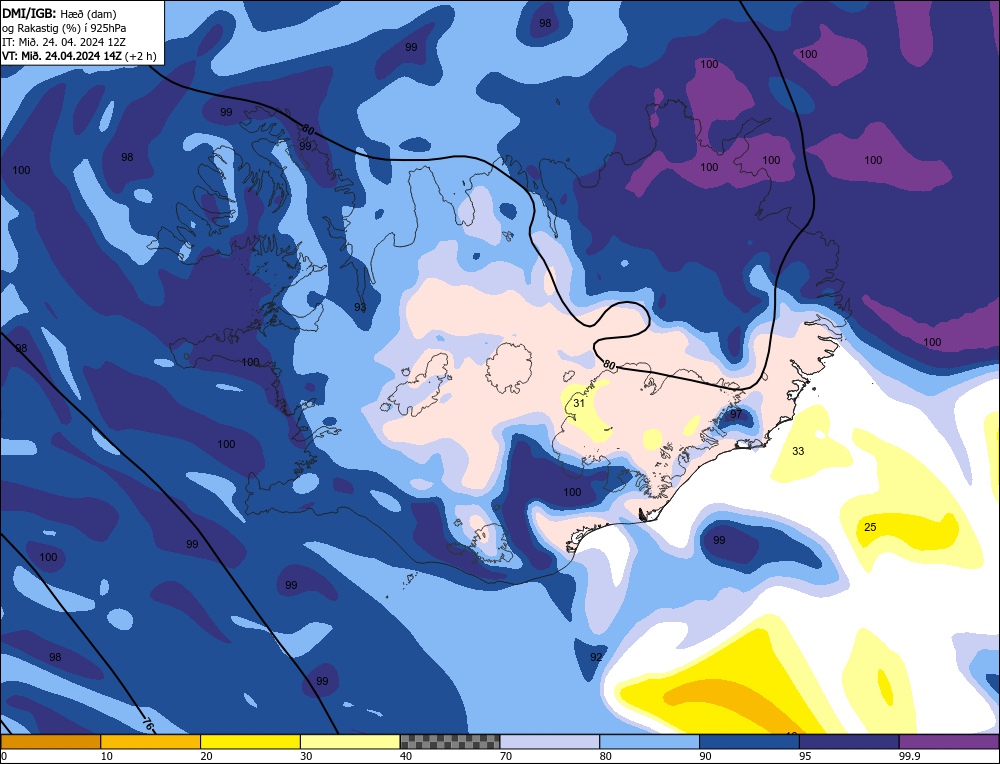Click the 'VT: Mið. 24.04.2024 14Z (+2 h)' line
Viewport: 1000px width, 764px height.
point(79,55)
